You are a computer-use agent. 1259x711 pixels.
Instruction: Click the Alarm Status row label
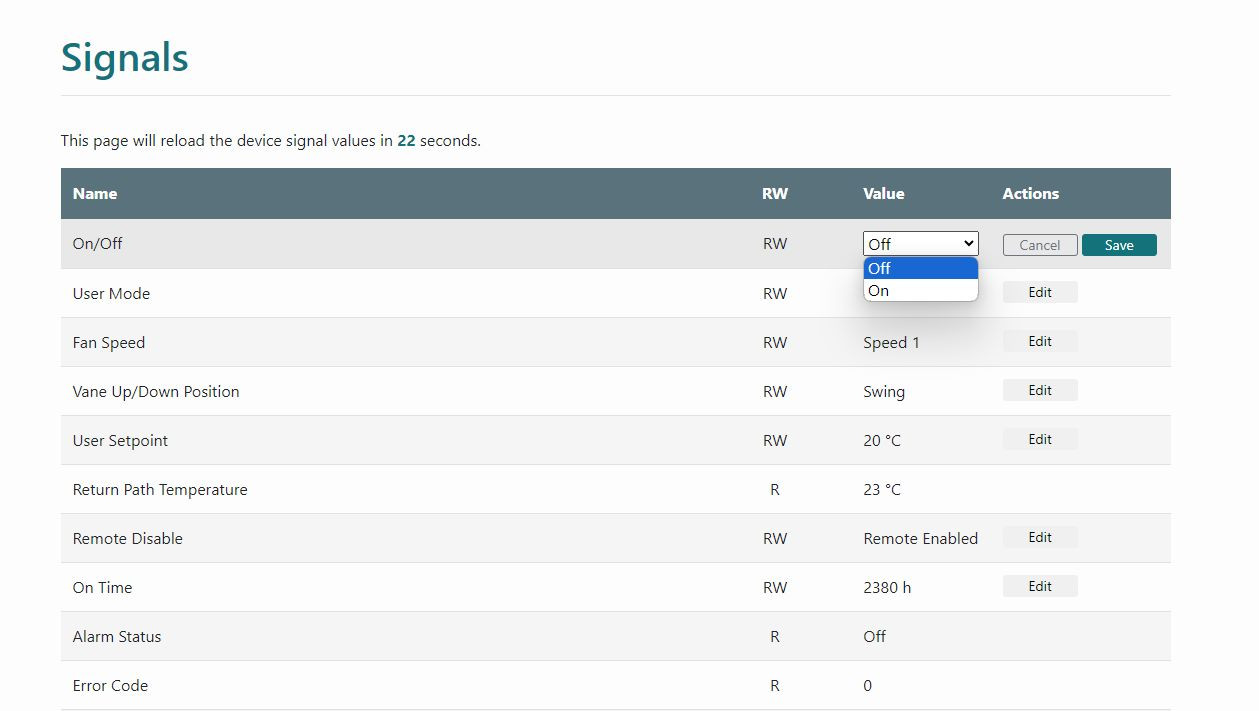pos(117,637)
